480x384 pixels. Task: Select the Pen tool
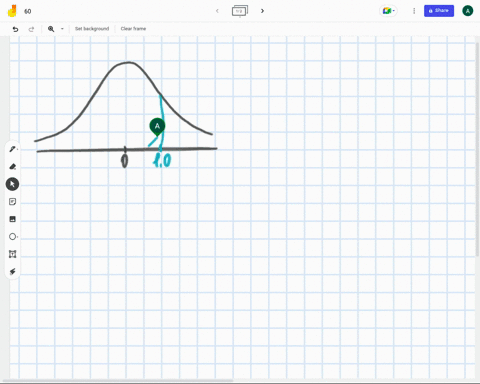(12, 149)
